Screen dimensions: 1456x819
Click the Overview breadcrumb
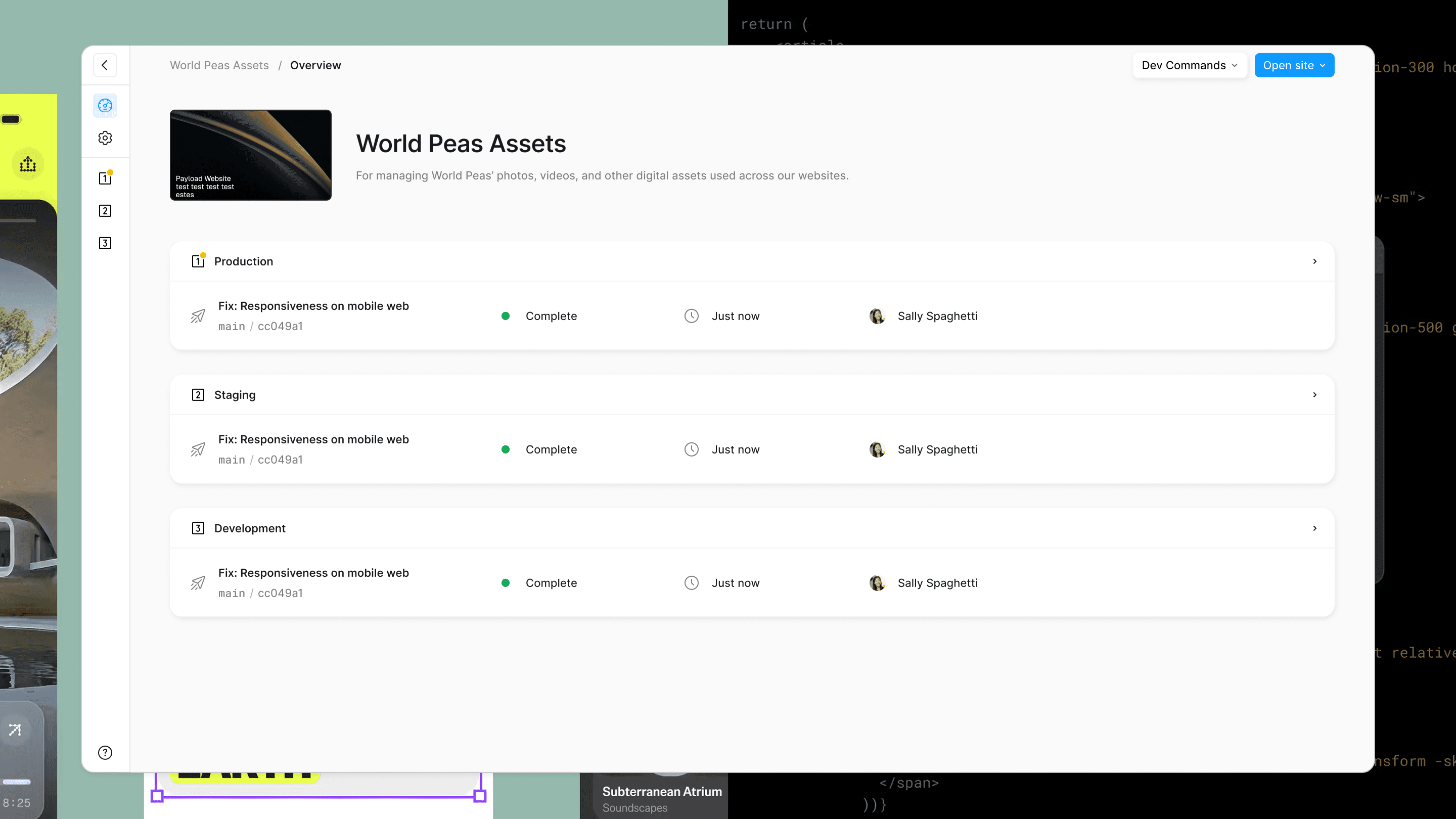315,65
